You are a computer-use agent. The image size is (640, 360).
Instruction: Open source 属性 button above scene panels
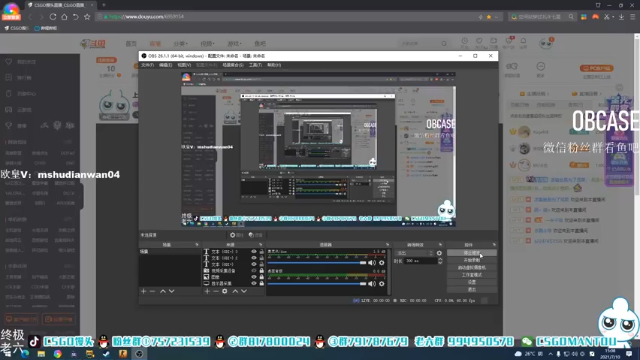(x=237, y=235)
